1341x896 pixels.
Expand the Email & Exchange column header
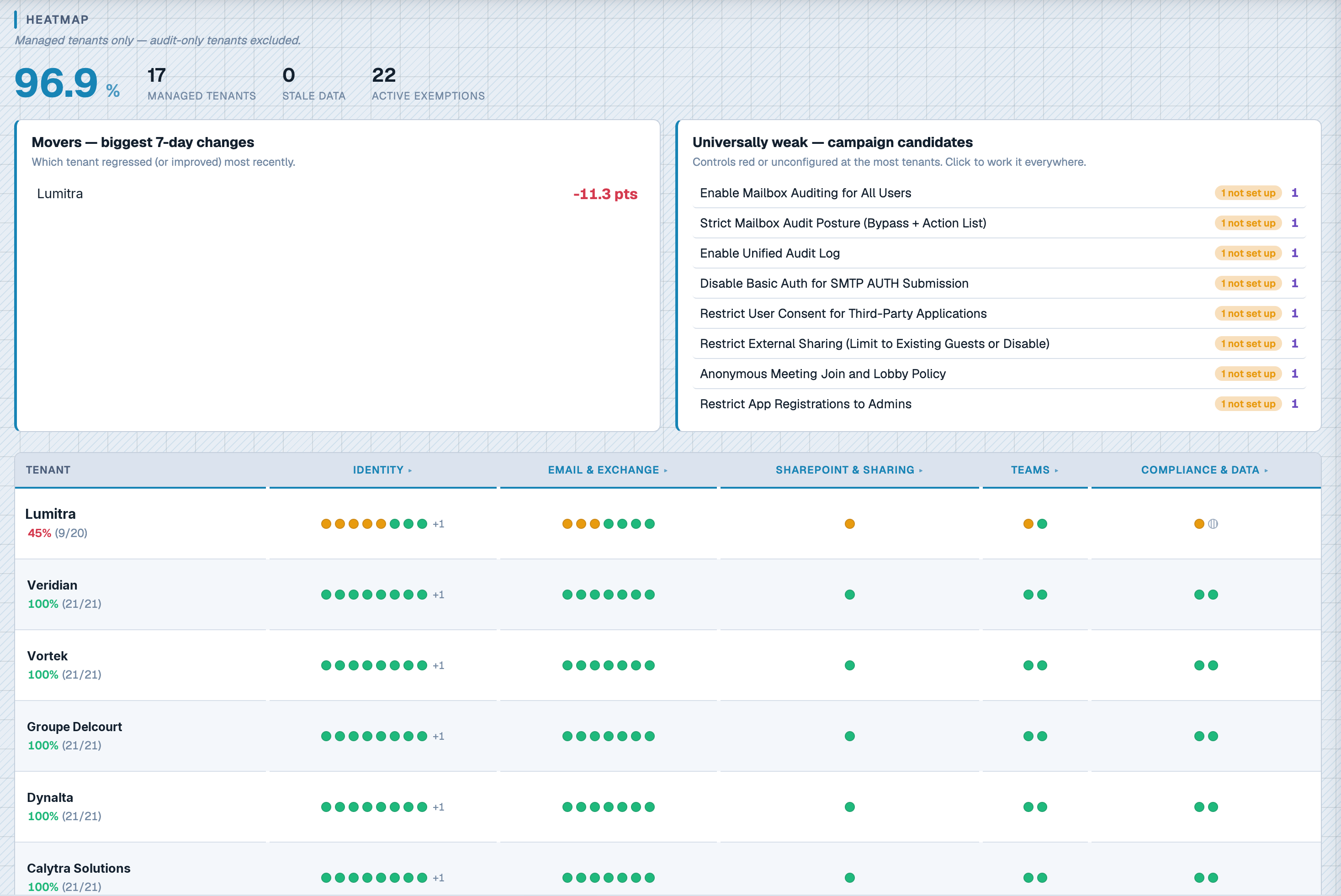pyautogui.click(x=608, y=470)
